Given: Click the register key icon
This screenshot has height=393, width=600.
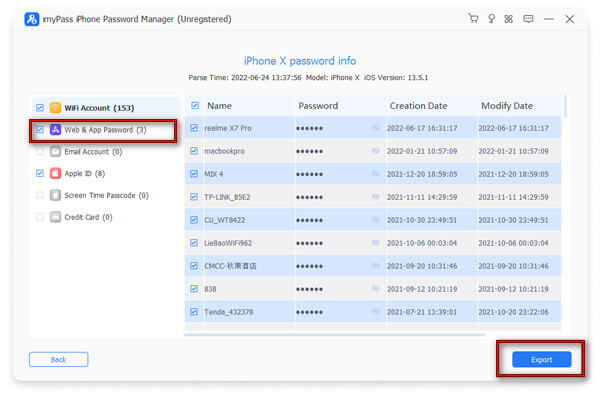Looking at the screenshot, I should coord(491,18).
